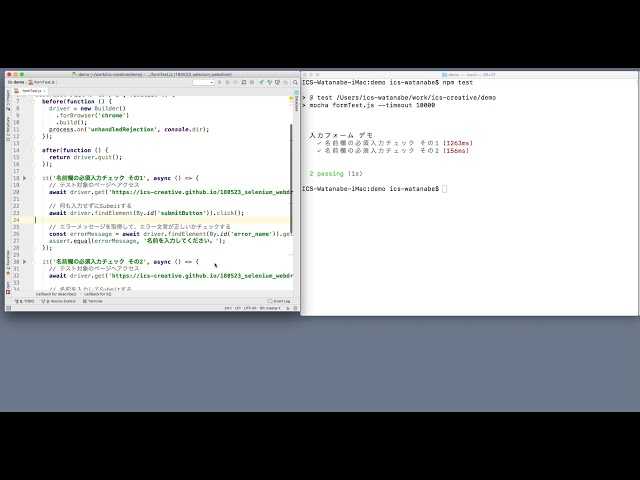Select the formTest.js editor tab
640x480 pixels.
[30, 91]
